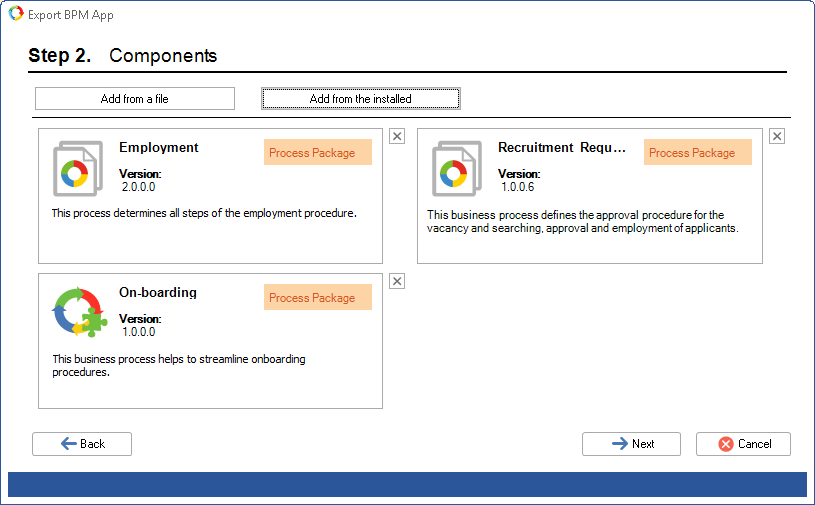Click the blue arrow on Back button
The image size is (815, 505).
pos(69,444)
